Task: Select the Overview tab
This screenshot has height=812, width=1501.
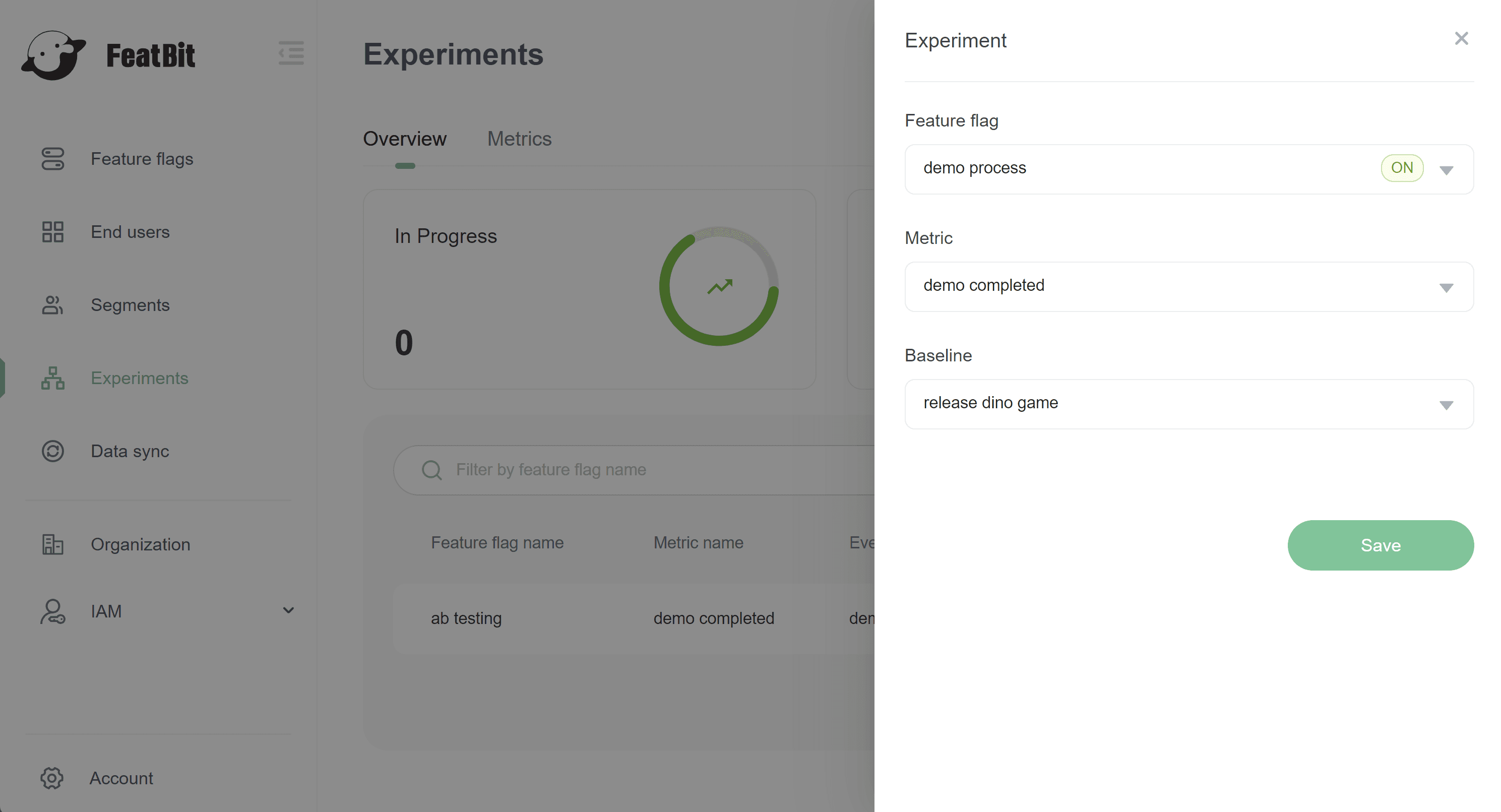Action: coord(404,139)
